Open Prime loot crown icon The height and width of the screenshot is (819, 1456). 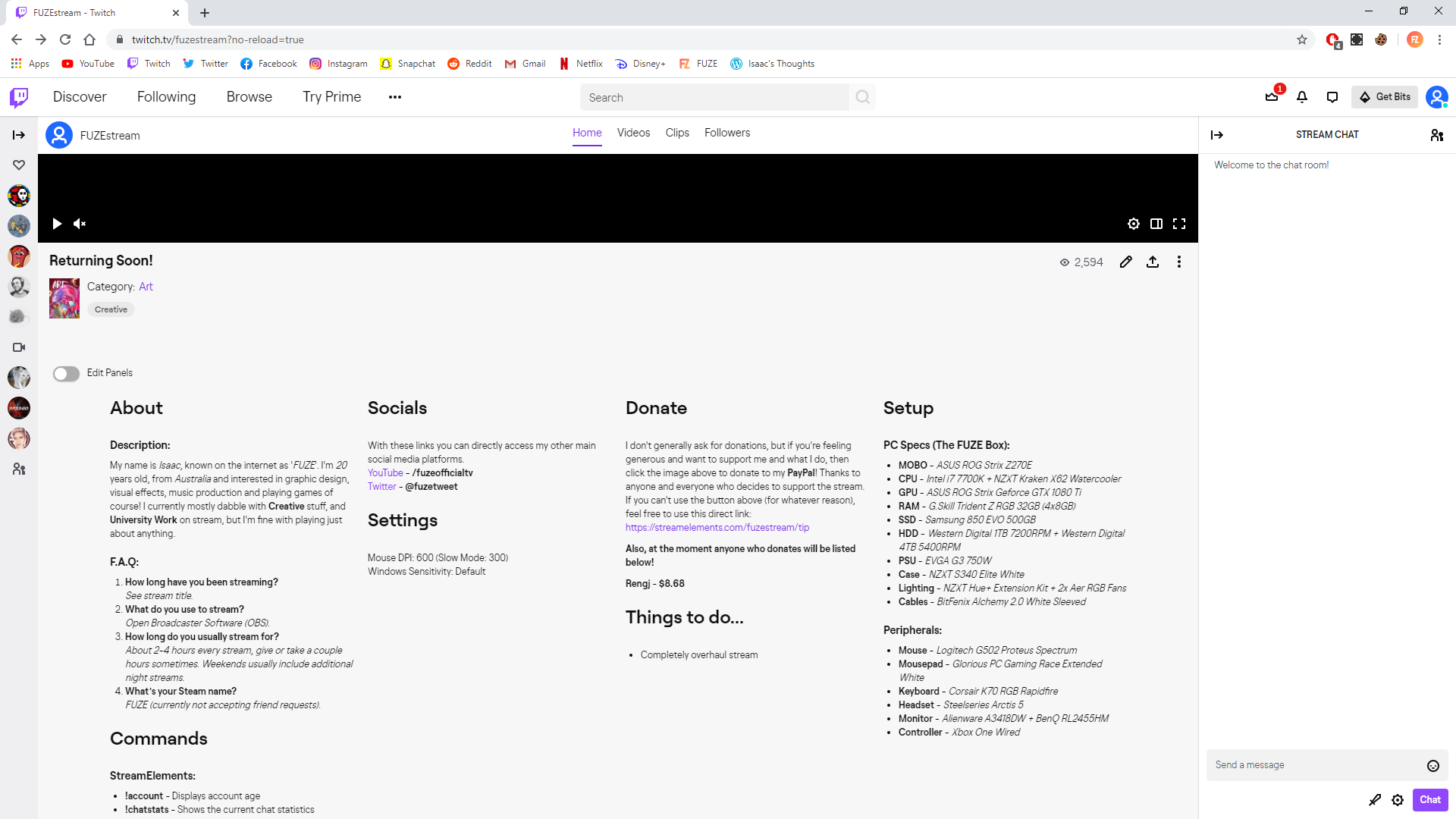coord(1272,96)
